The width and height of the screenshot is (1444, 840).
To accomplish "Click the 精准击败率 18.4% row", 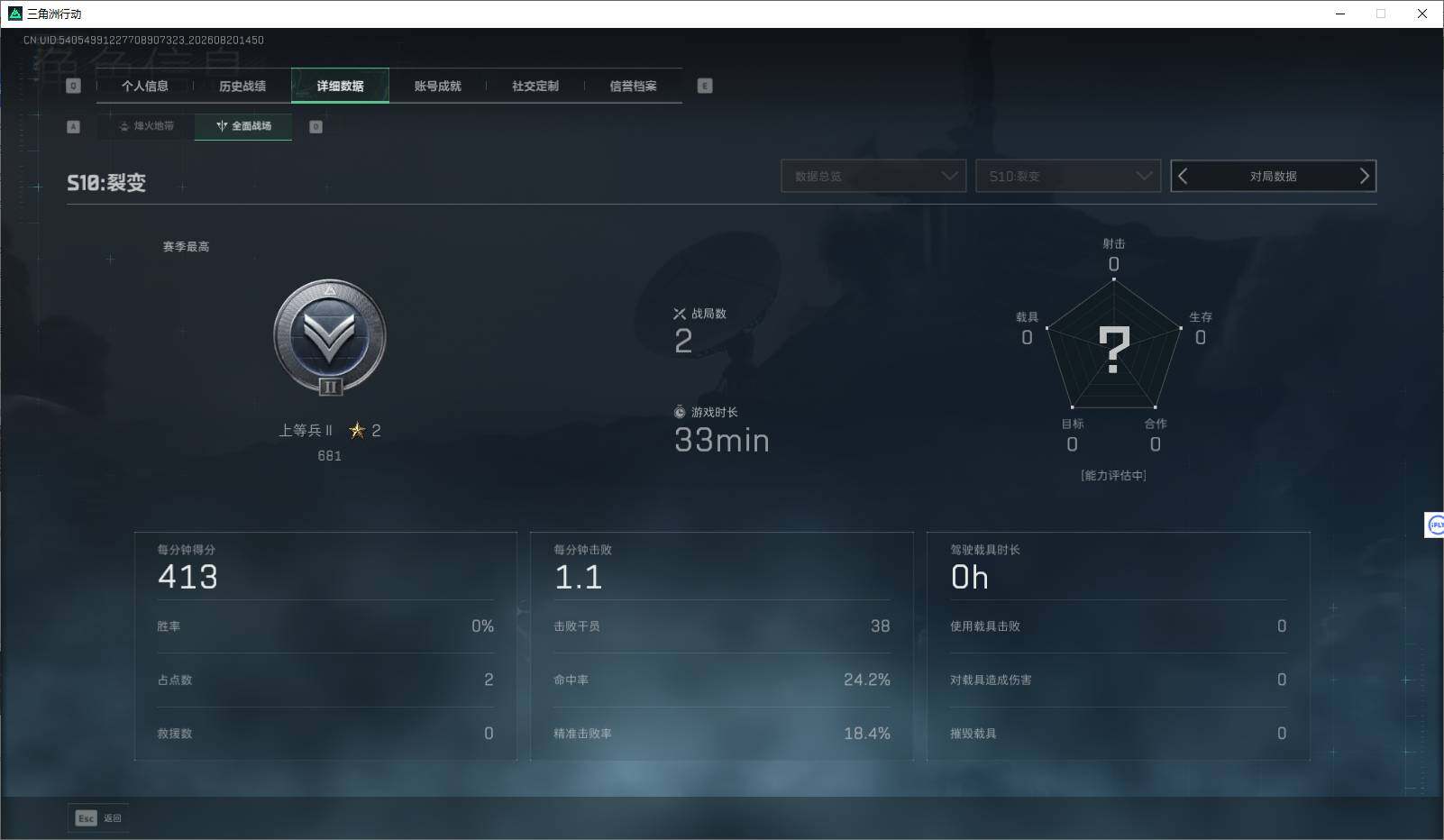I will [722, 734].
